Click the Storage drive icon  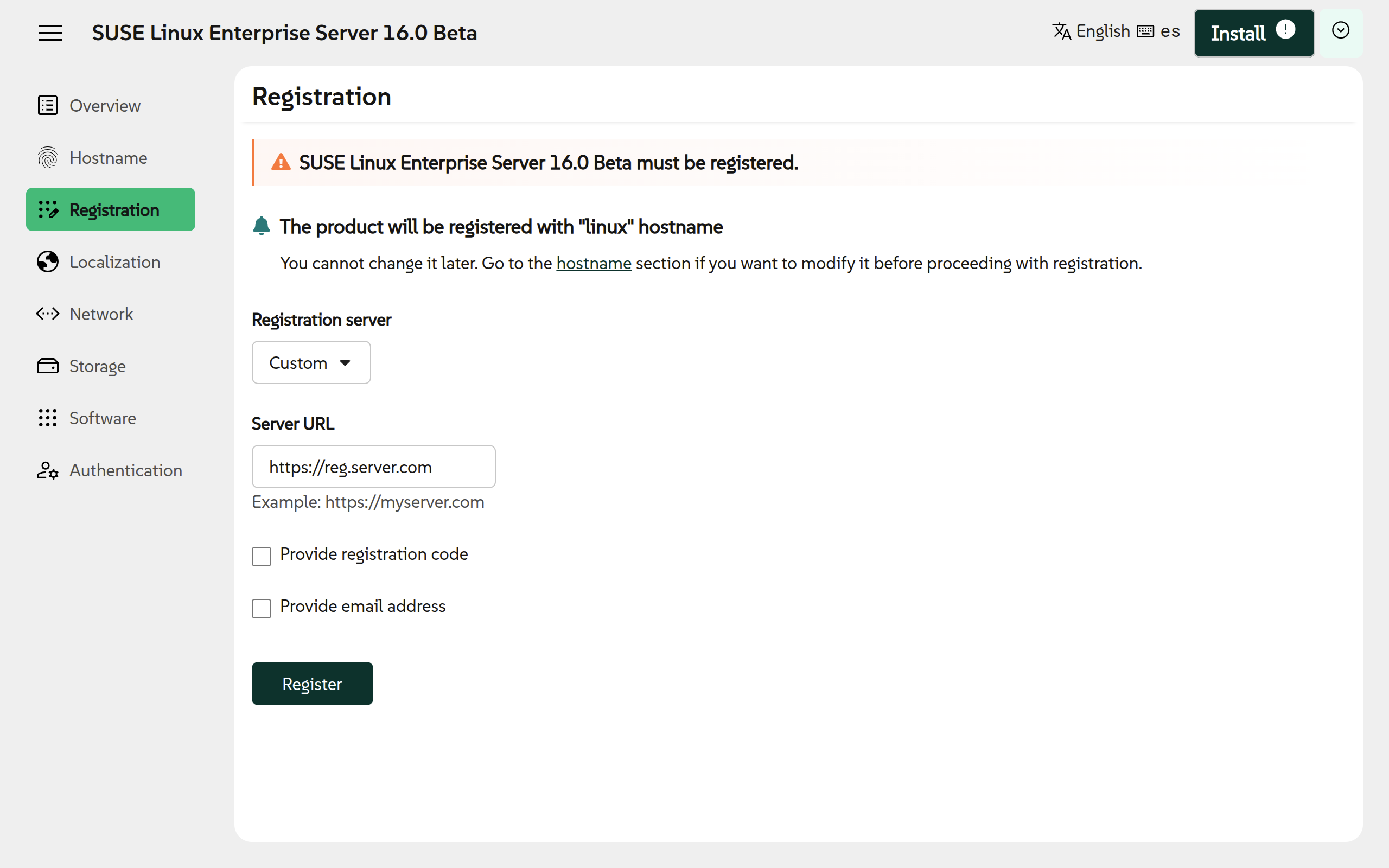[48, 366]
